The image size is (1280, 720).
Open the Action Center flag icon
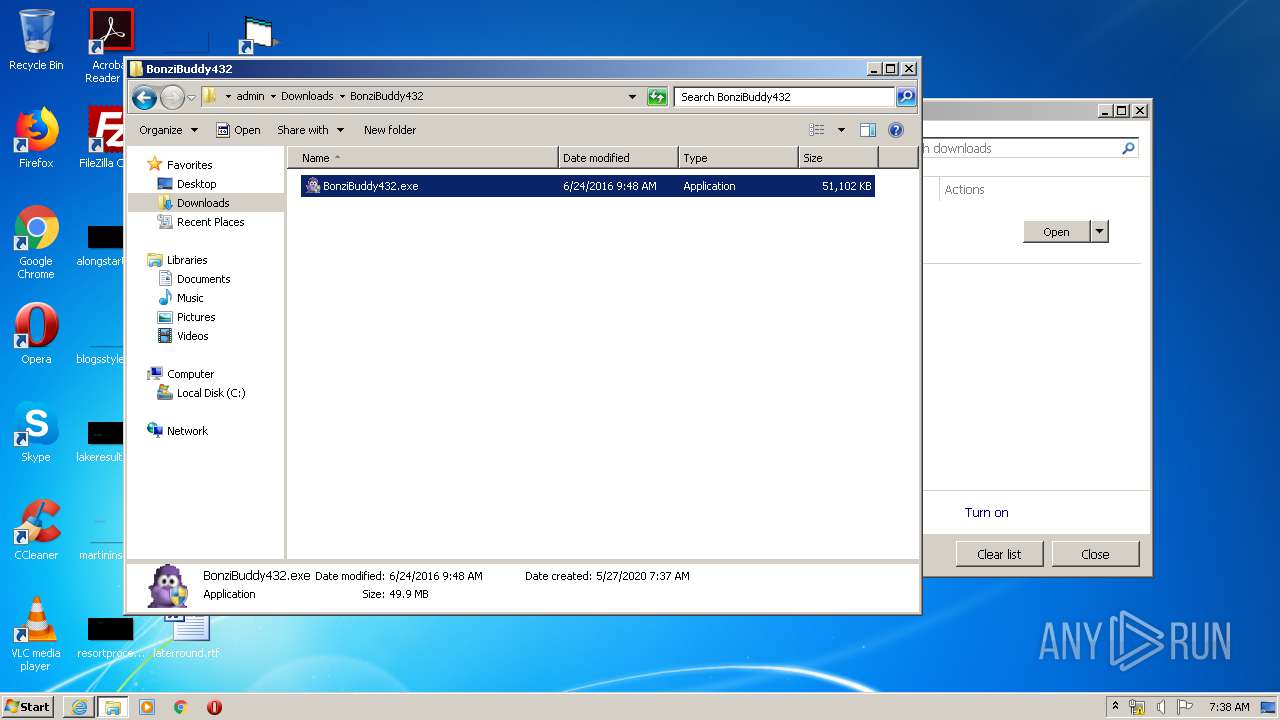tap(1185, 707)
